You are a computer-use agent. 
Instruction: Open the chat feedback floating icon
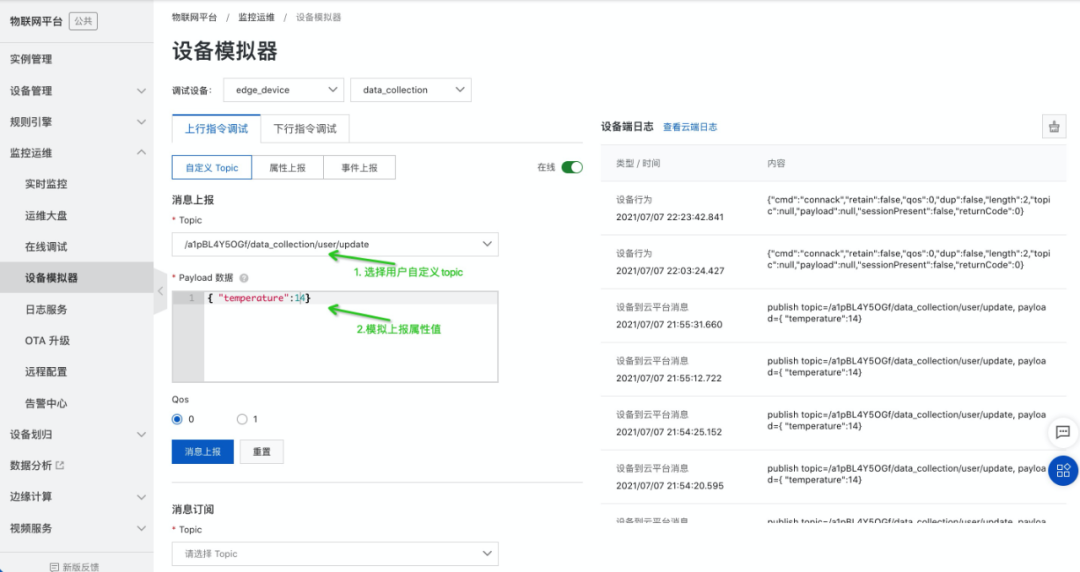[1063, 432]
